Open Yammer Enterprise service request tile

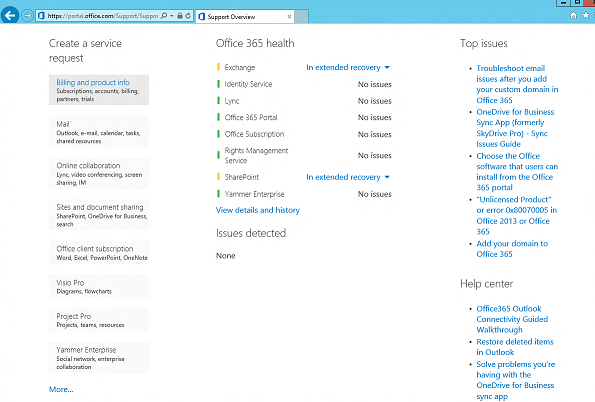(x=99, y=358)
